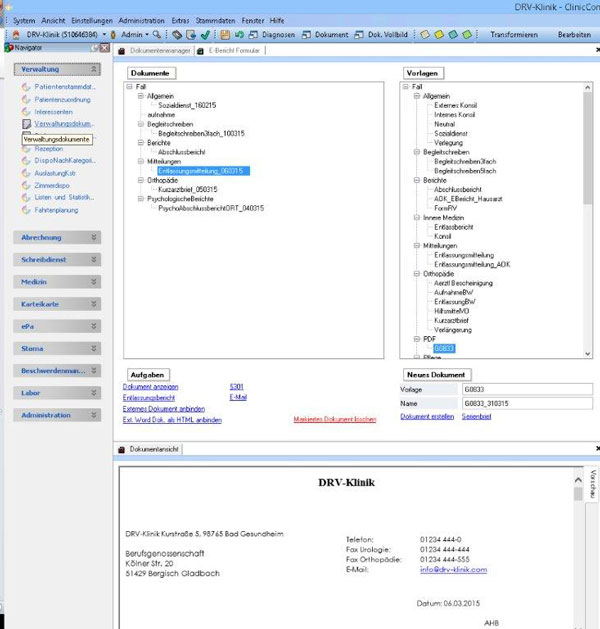Collapse the PDF node in the Vorlagen tree
Image resolution: width=600 pixels, height=629 pixels.
(x=417, y=339)
